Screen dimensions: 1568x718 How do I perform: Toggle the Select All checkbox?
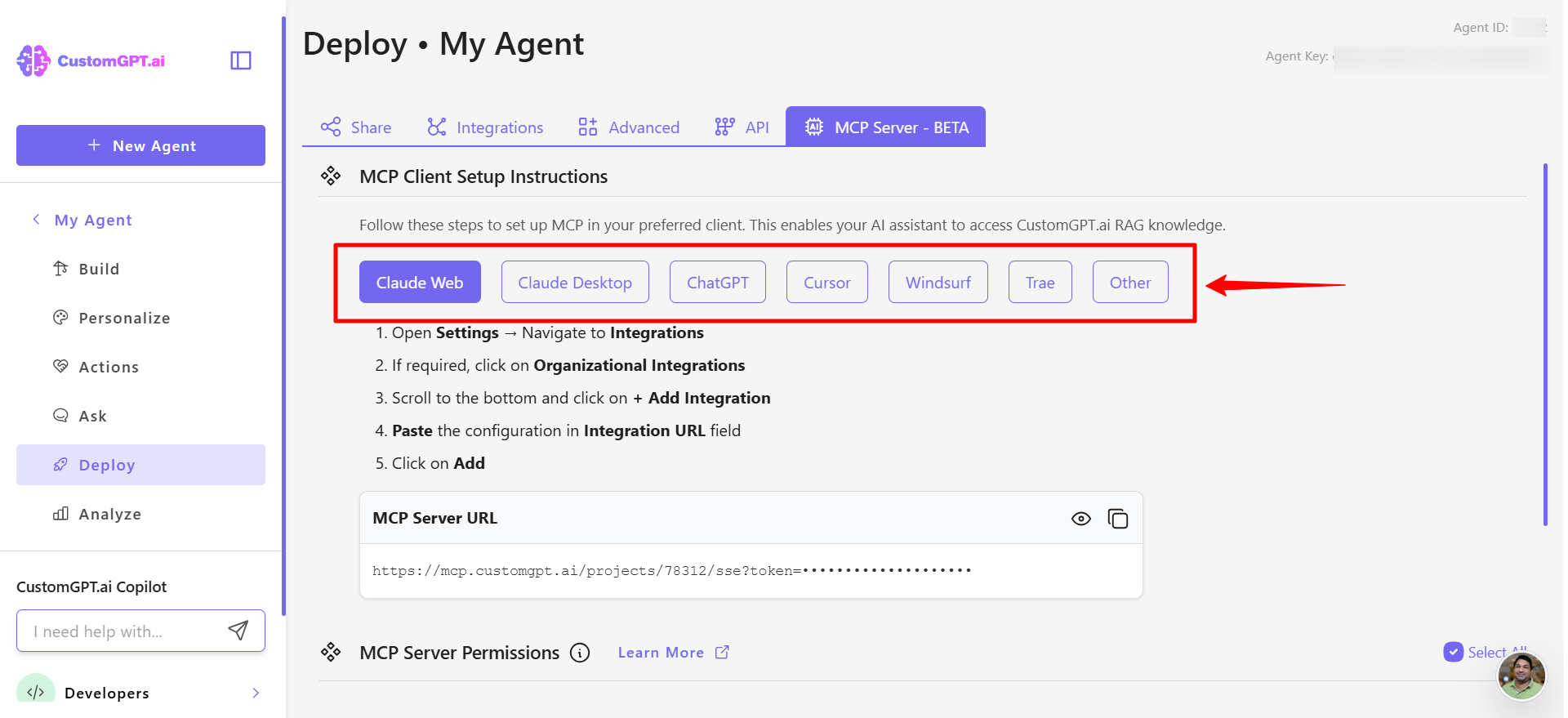(x=1454, y=652)
